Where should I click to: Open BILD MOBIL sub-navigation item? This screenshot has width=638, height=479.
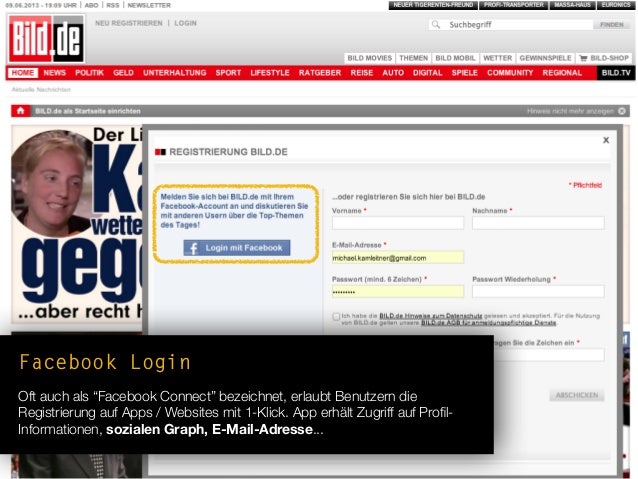455,58
